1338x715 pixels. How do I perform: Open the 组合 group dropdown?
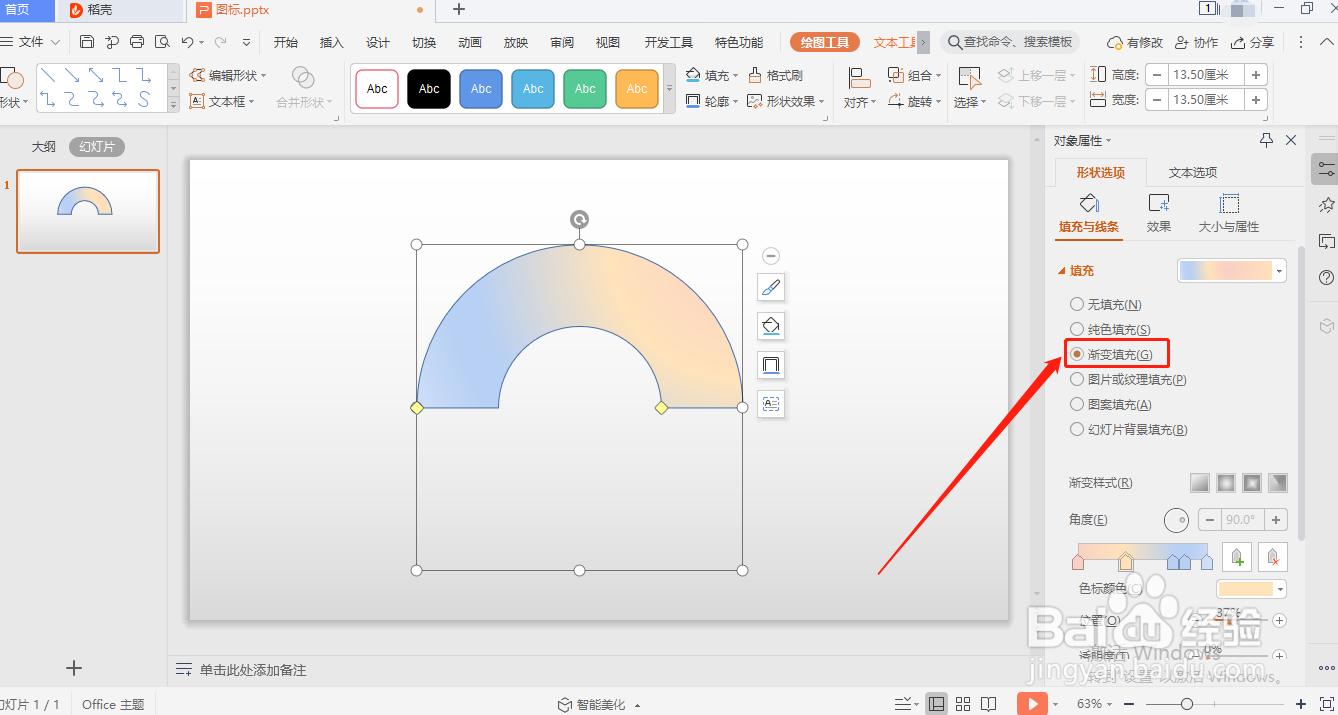point(915,75)
